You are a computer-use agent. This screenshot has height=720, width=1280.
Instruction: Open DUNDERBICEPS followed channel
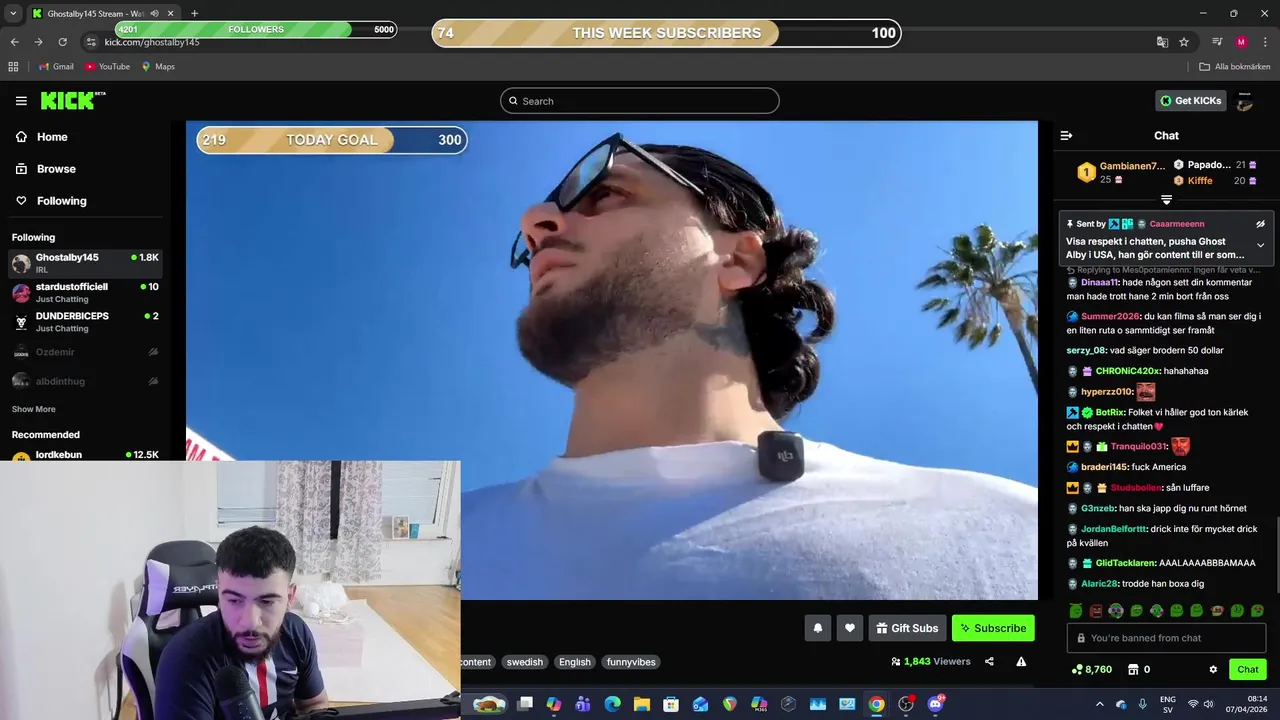pos(85,322)
